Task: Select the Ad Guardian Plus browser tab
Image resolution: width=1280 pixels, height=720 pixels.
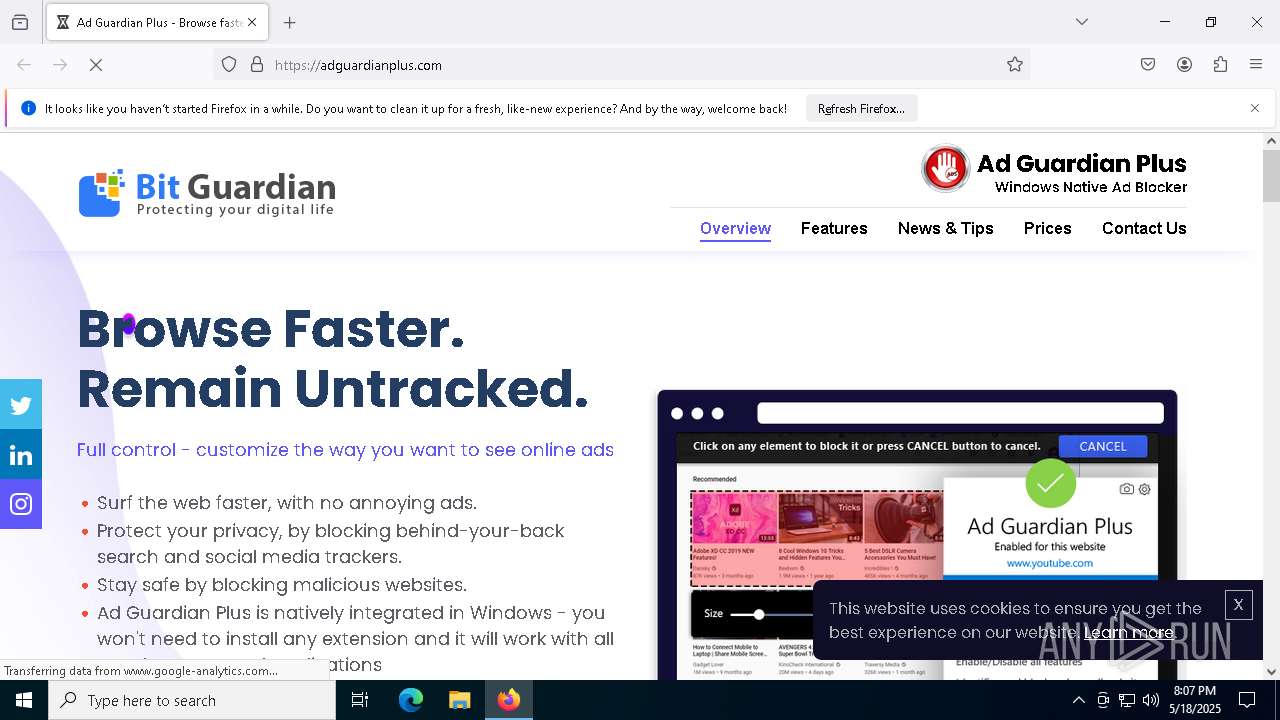Action: [157, 22]
